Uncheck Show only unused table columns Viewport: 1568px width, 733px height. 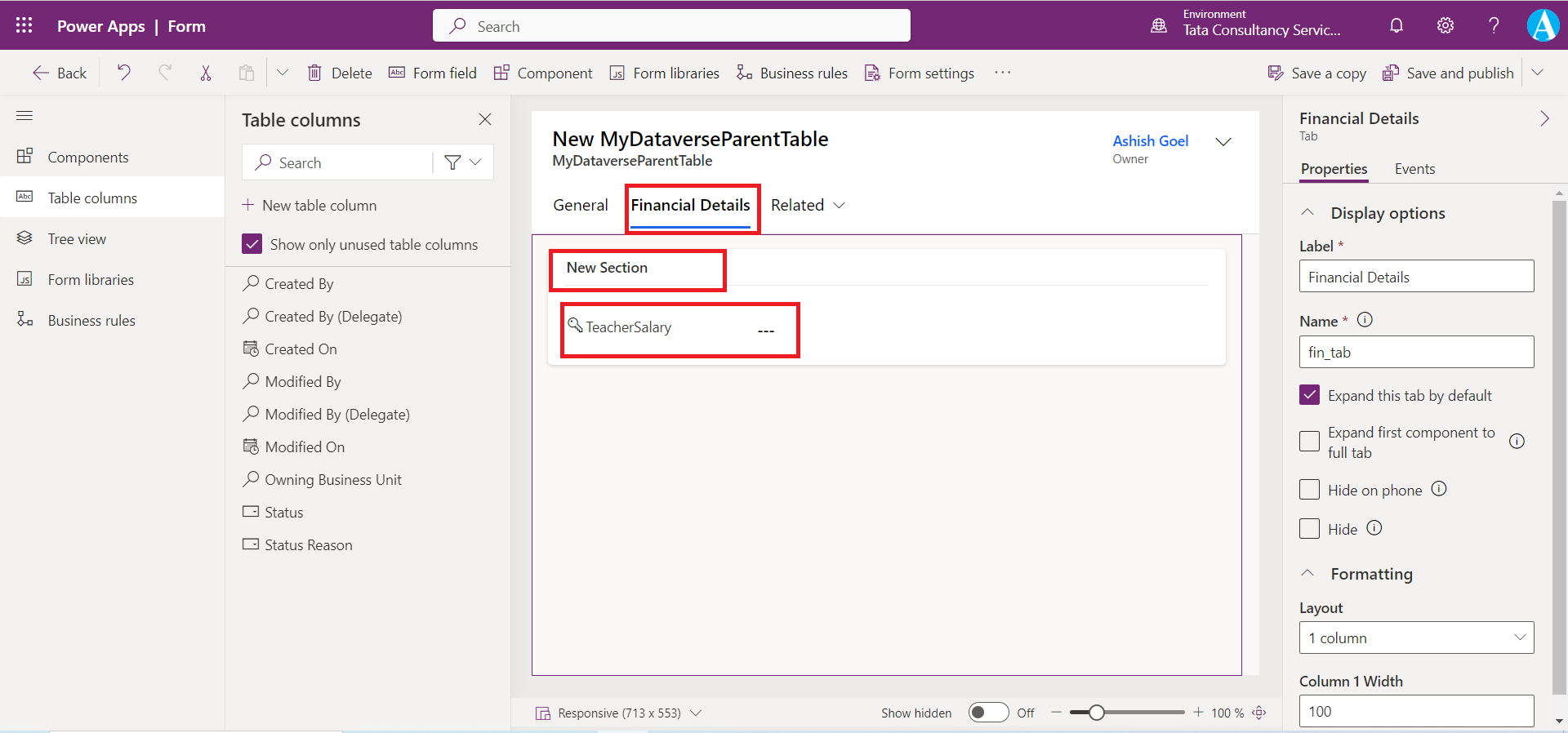click(252, 244)
